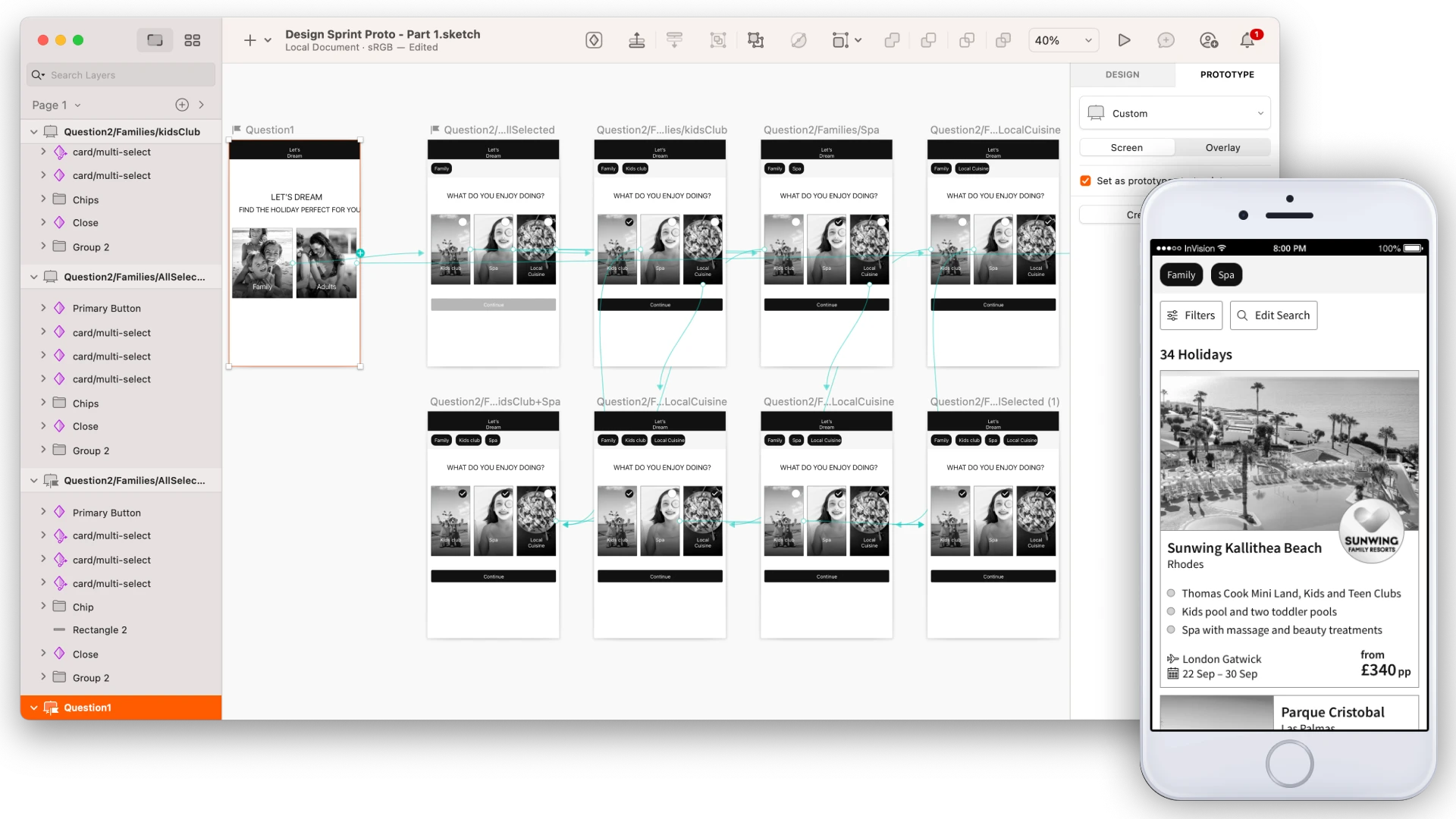Viewport: 1456px width, 819px height.
Task: Click the Search Layers input field
Action: tap(120, 74)
